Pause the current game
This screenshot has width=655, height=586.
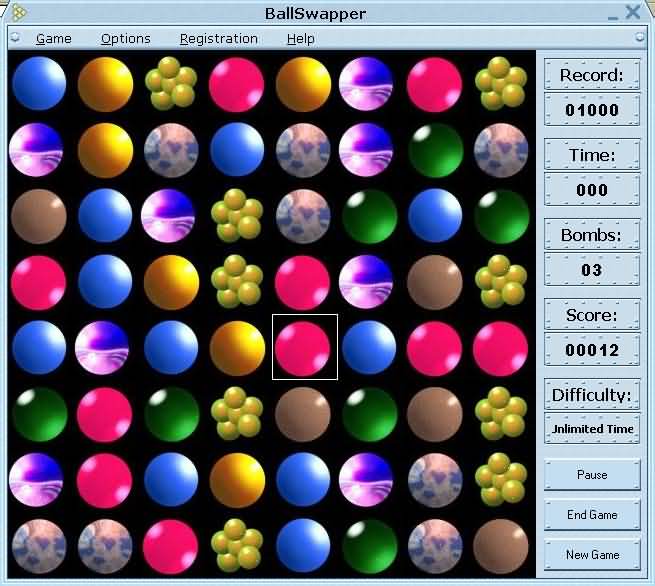click(x=592, y=475)
